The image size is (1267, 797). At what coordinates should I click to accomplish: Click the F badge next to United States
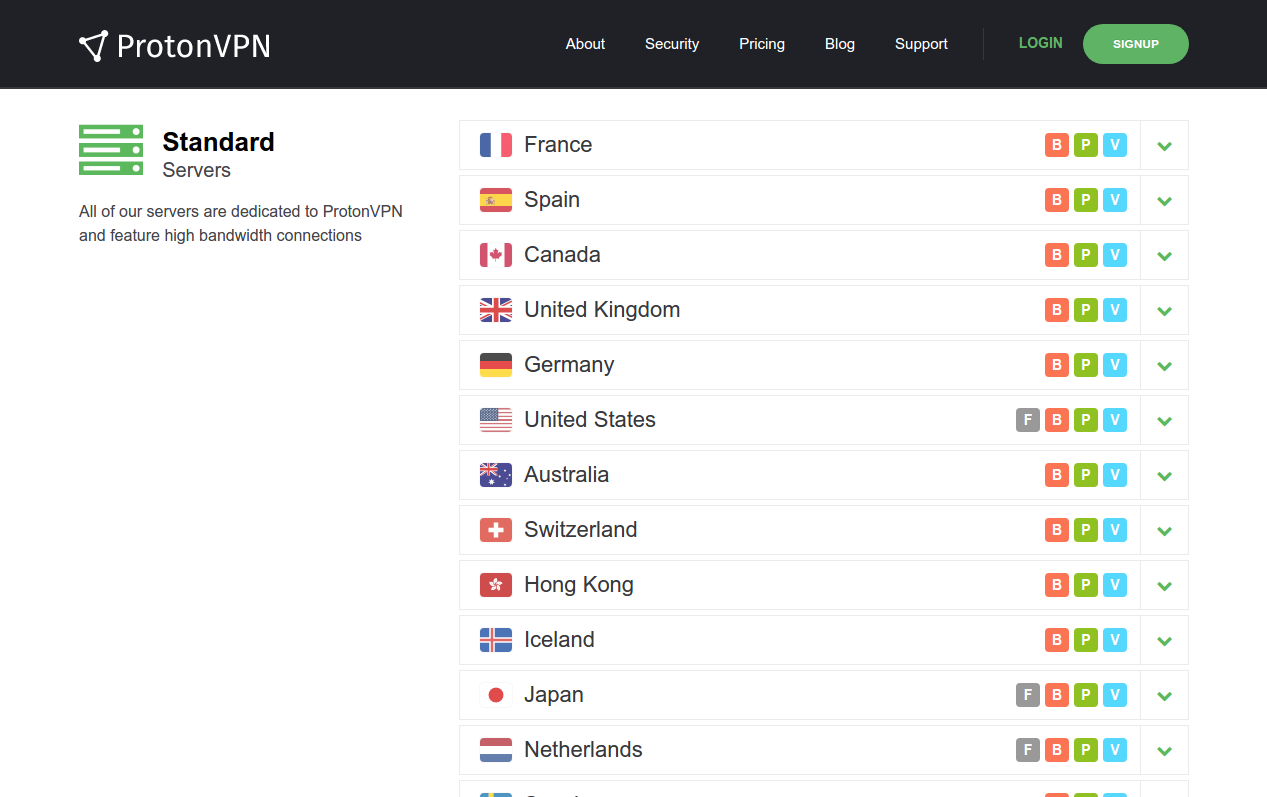(1028, 420)
